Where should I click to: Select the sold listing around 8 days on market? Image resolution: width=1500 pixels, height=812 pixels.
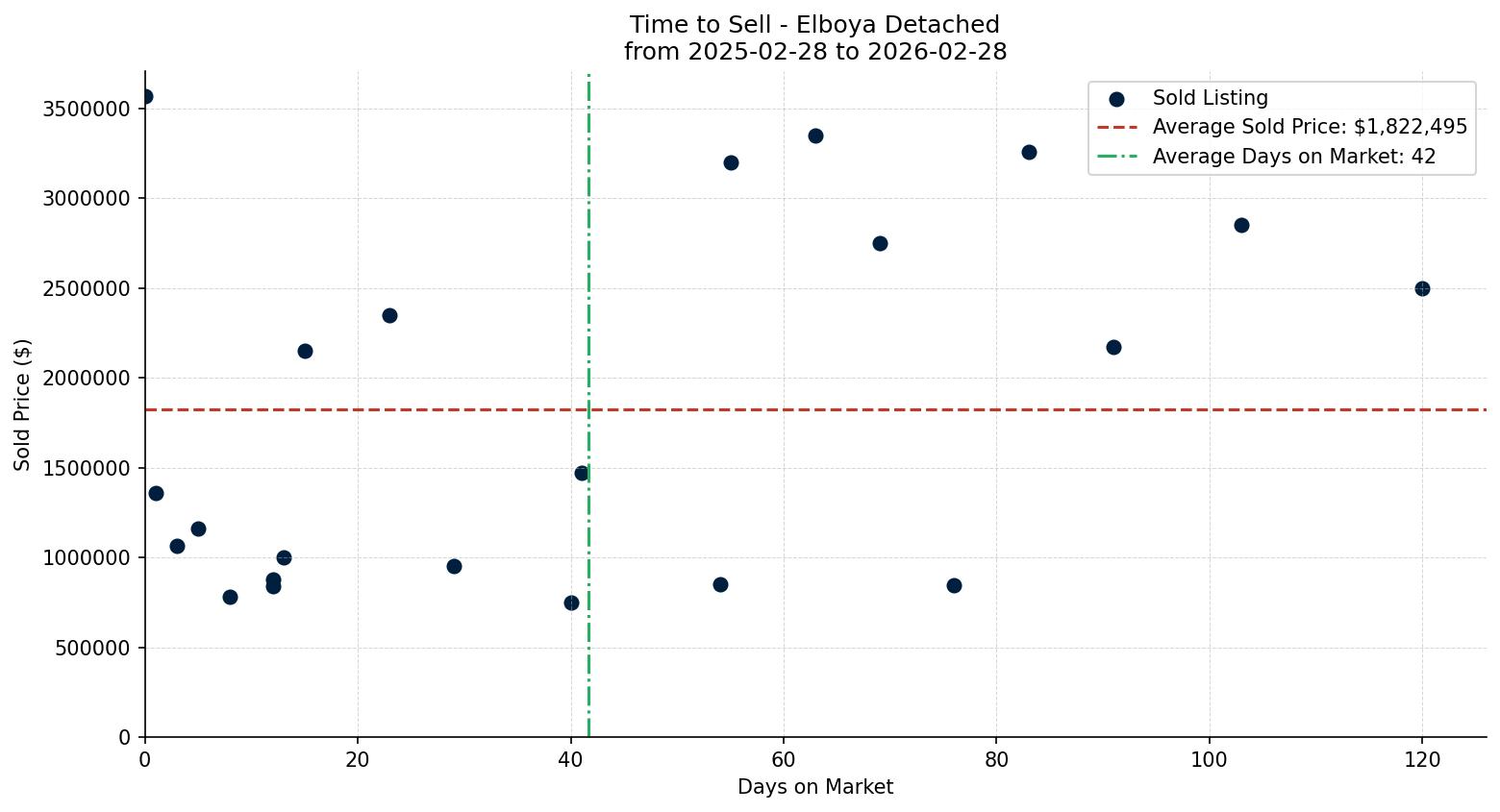point(229,597)
